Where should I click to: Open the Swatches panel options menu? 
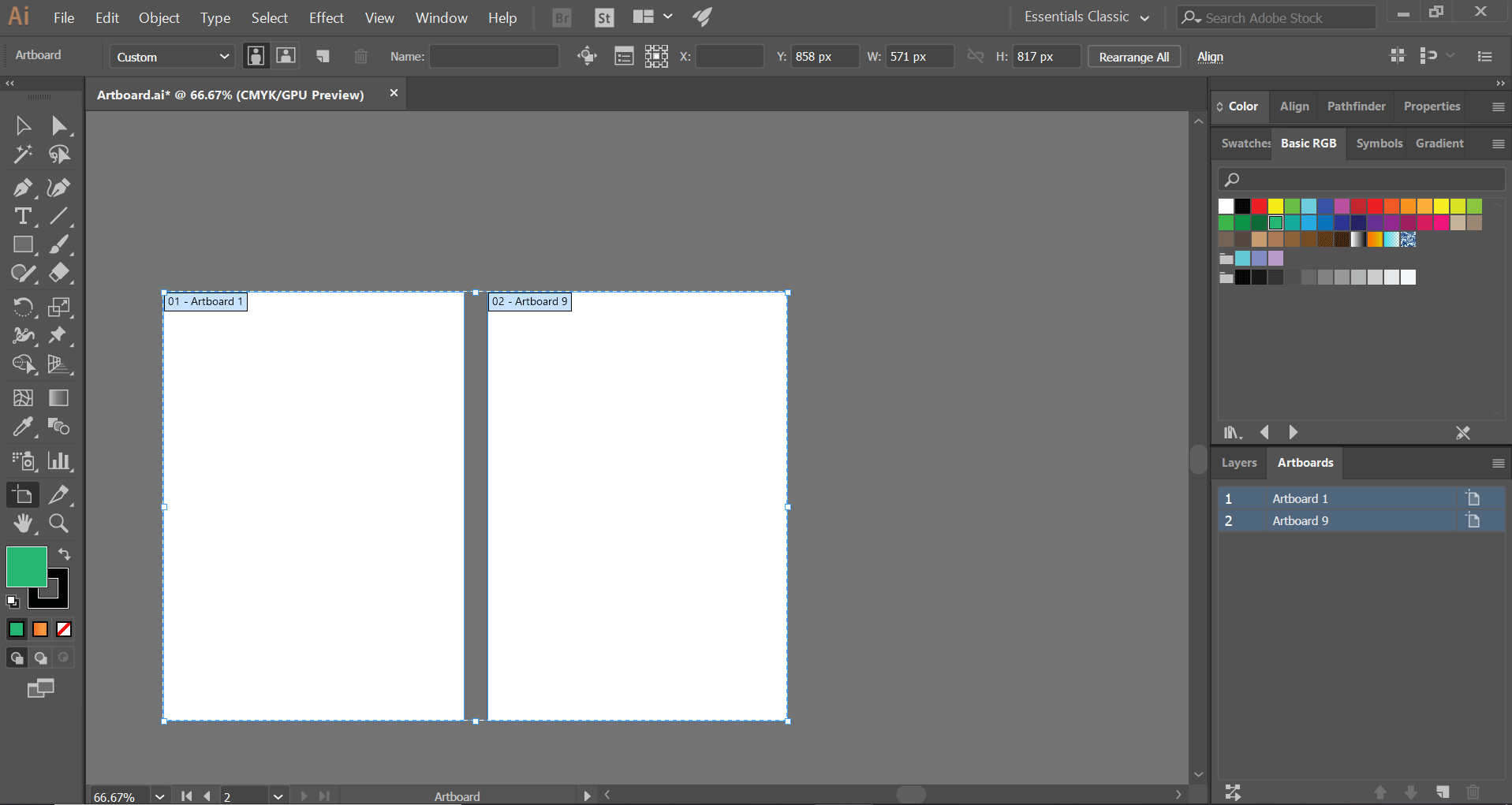coord(1499,143)
